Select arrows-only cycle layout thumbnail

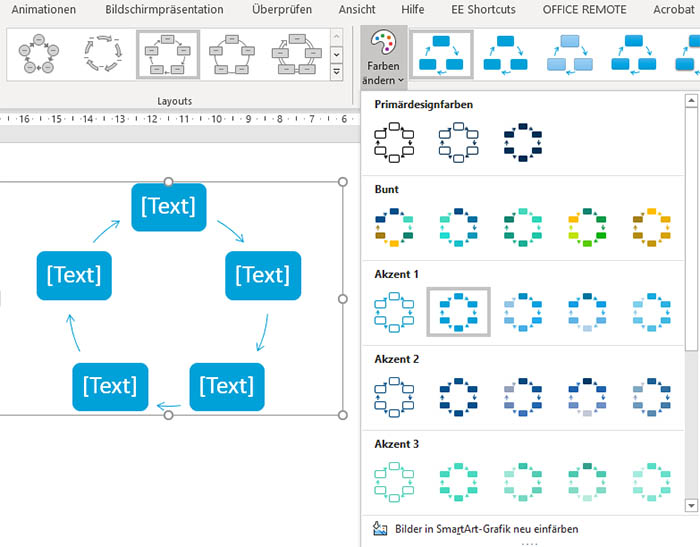coord(103,54)
